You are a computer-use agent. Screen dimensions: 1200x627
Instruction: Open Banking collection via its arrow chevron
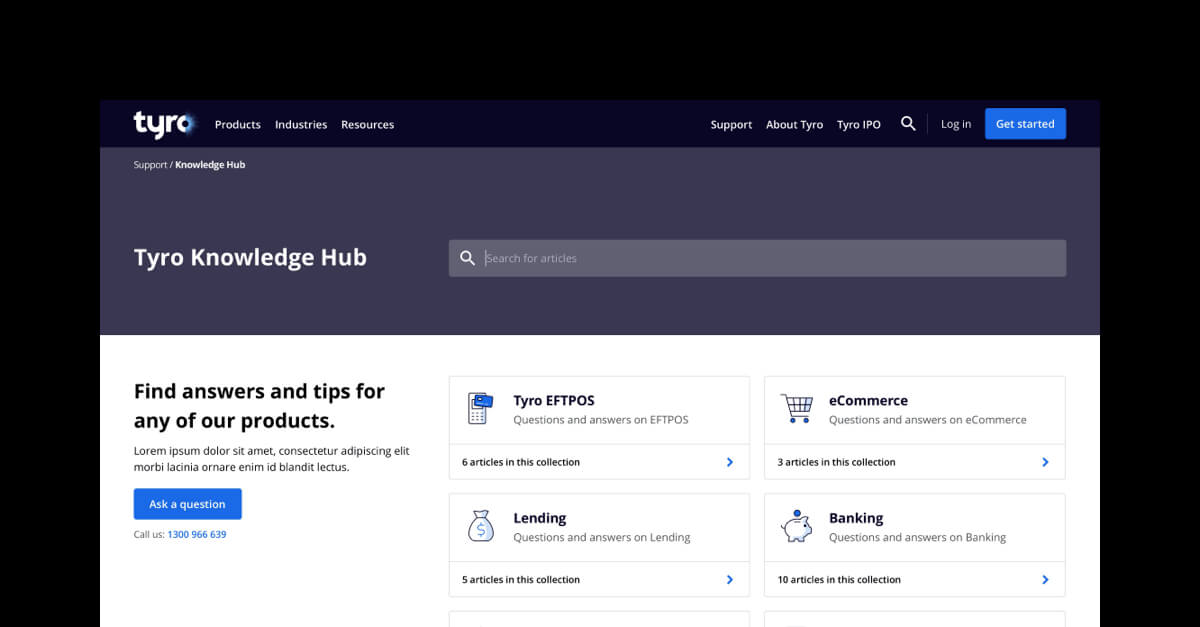click(x=1045, y=579)
